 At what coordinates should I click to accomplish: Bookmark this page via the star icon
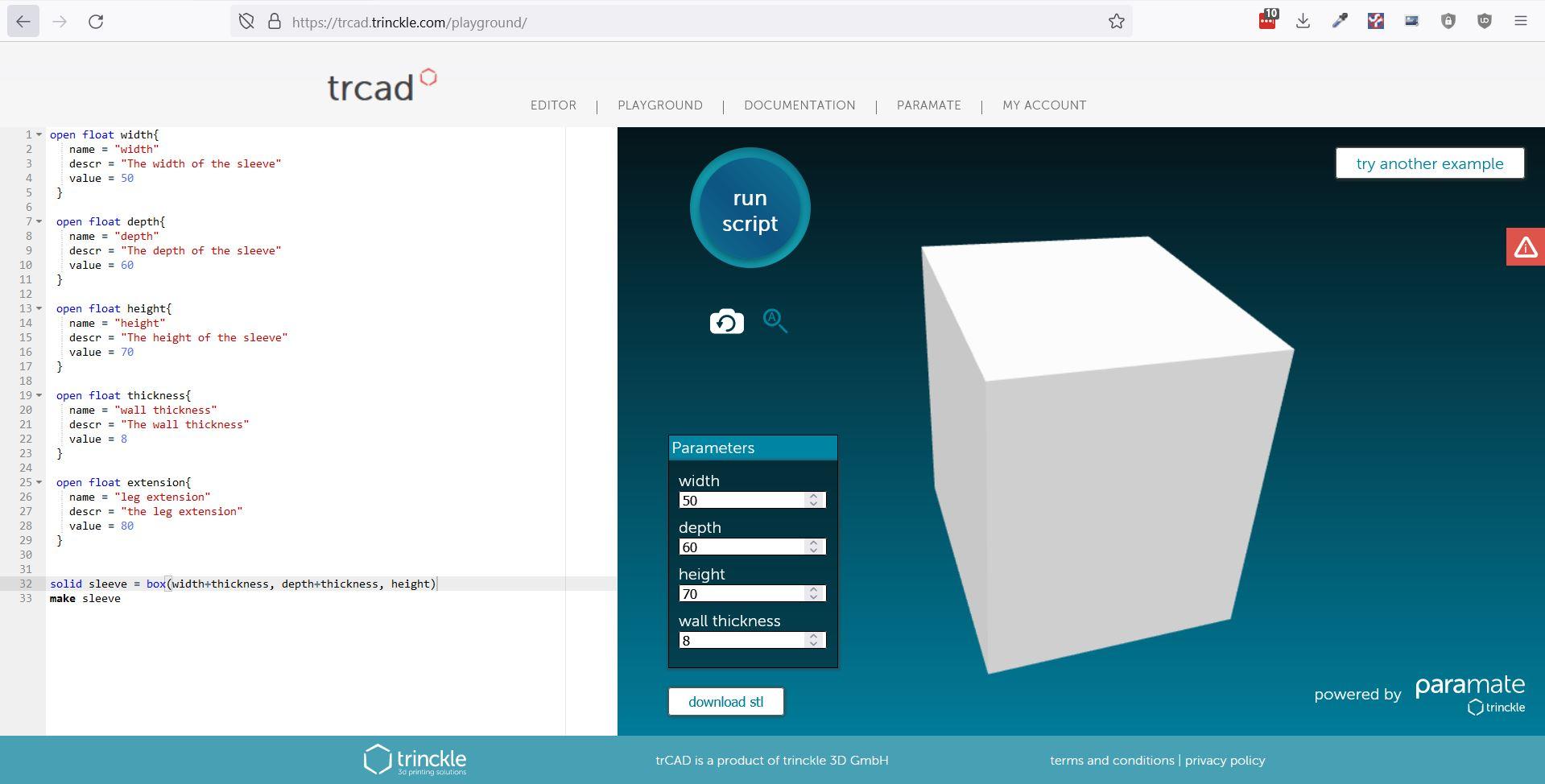click(1116, 22)
